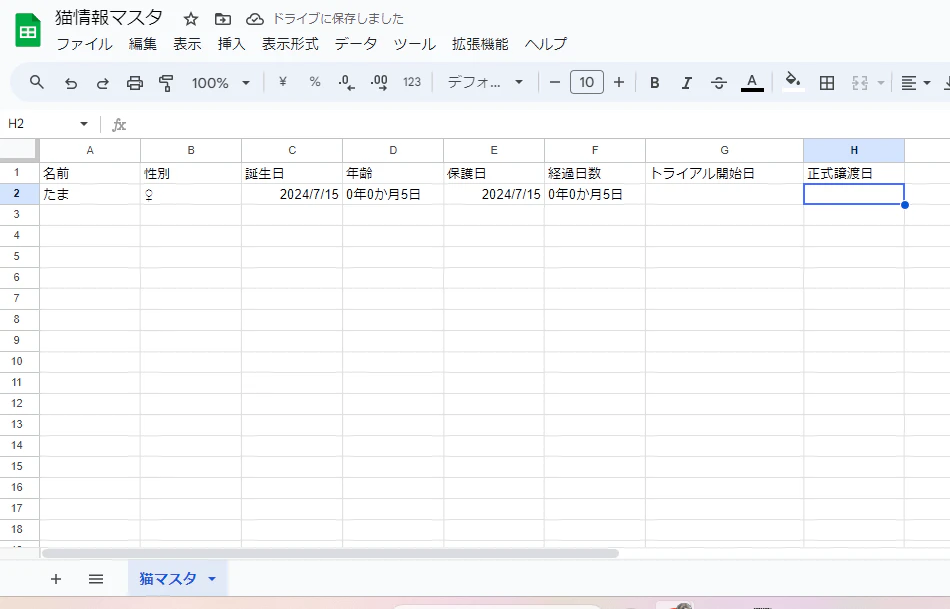
Task: Add a new sheet with plus button
Action: click(x=56, y=579)
